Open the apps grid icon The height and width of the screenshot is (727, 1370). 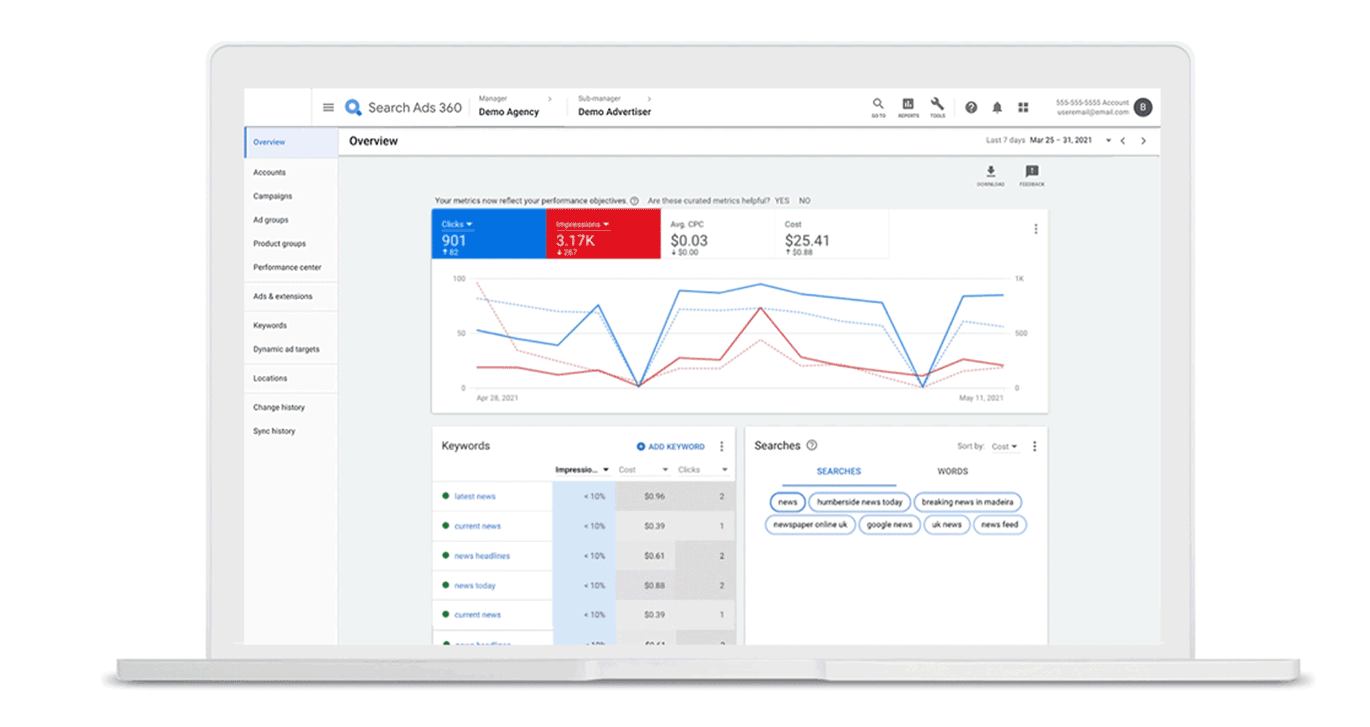pos(1023,107)
